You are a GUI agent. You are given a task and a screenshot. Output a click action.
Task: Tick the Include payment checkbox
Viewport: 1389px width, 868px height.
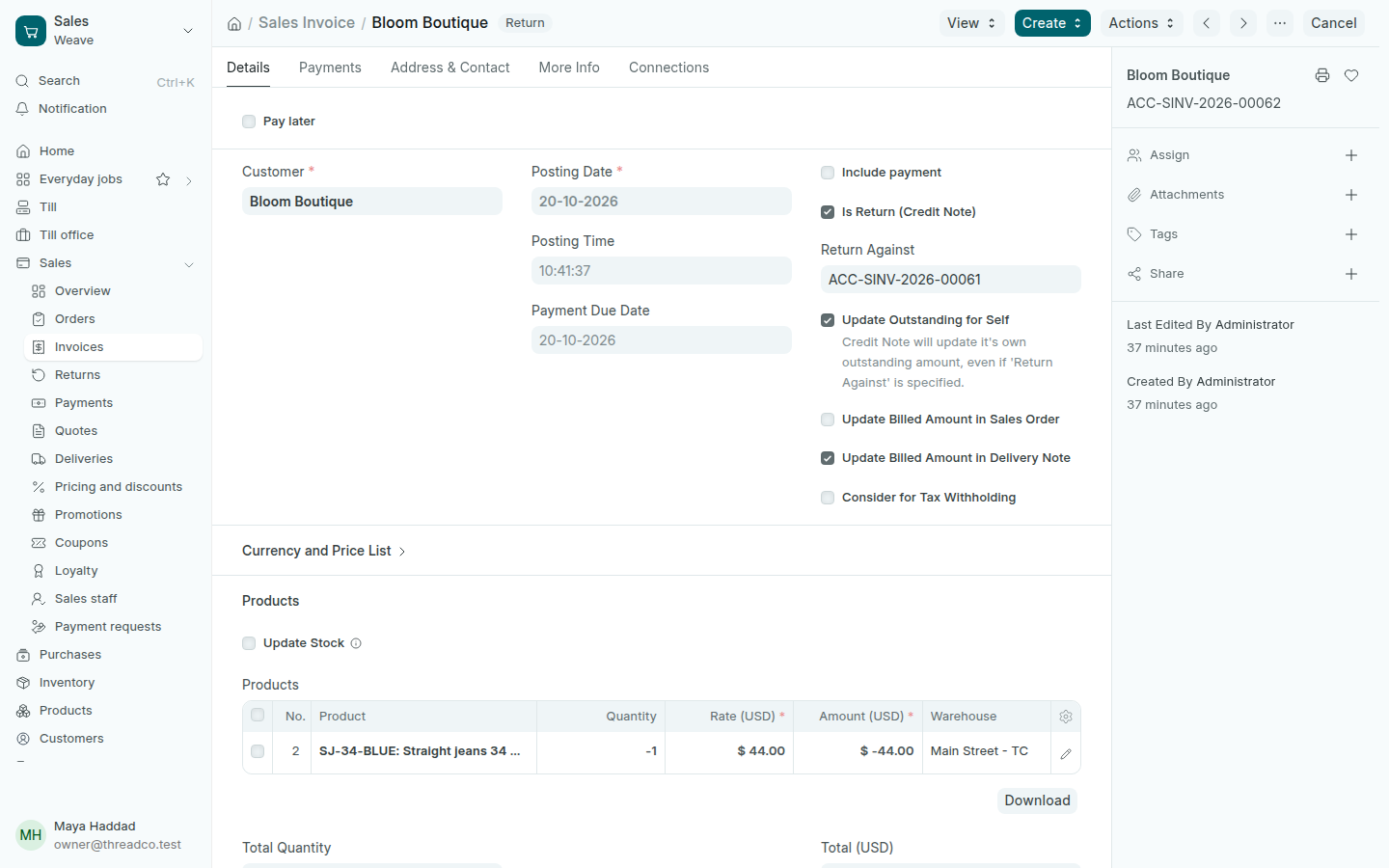828,173
